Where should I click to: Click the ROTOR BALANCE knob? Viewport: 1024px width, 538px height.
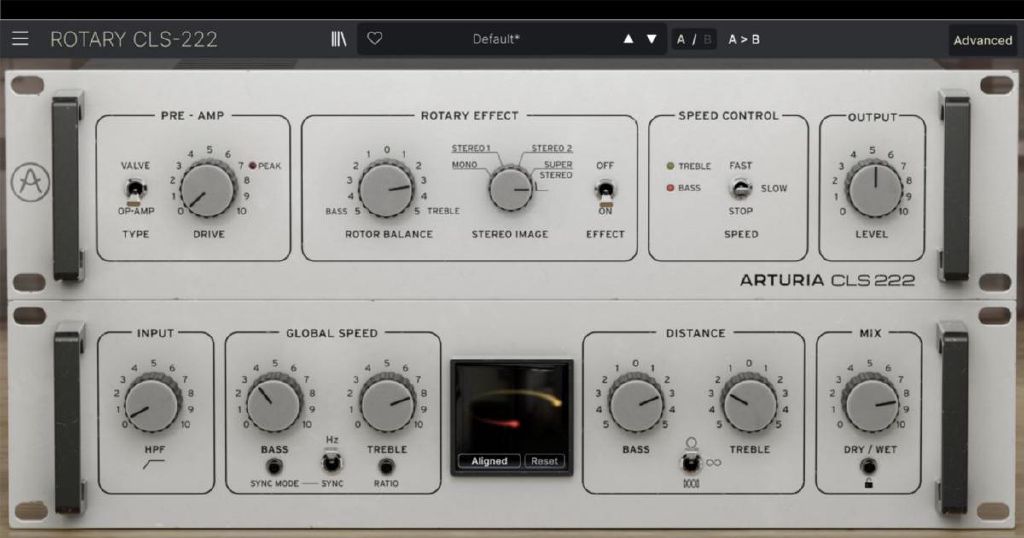[387, 190]
